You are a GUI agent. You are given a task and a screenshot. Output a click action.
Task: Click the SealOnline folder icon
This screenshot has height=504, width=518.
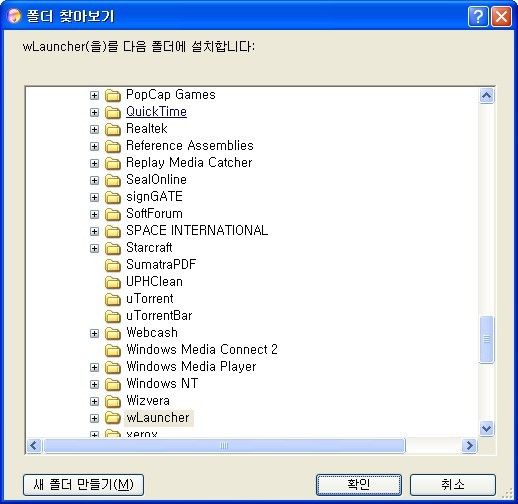coord(113,180)
